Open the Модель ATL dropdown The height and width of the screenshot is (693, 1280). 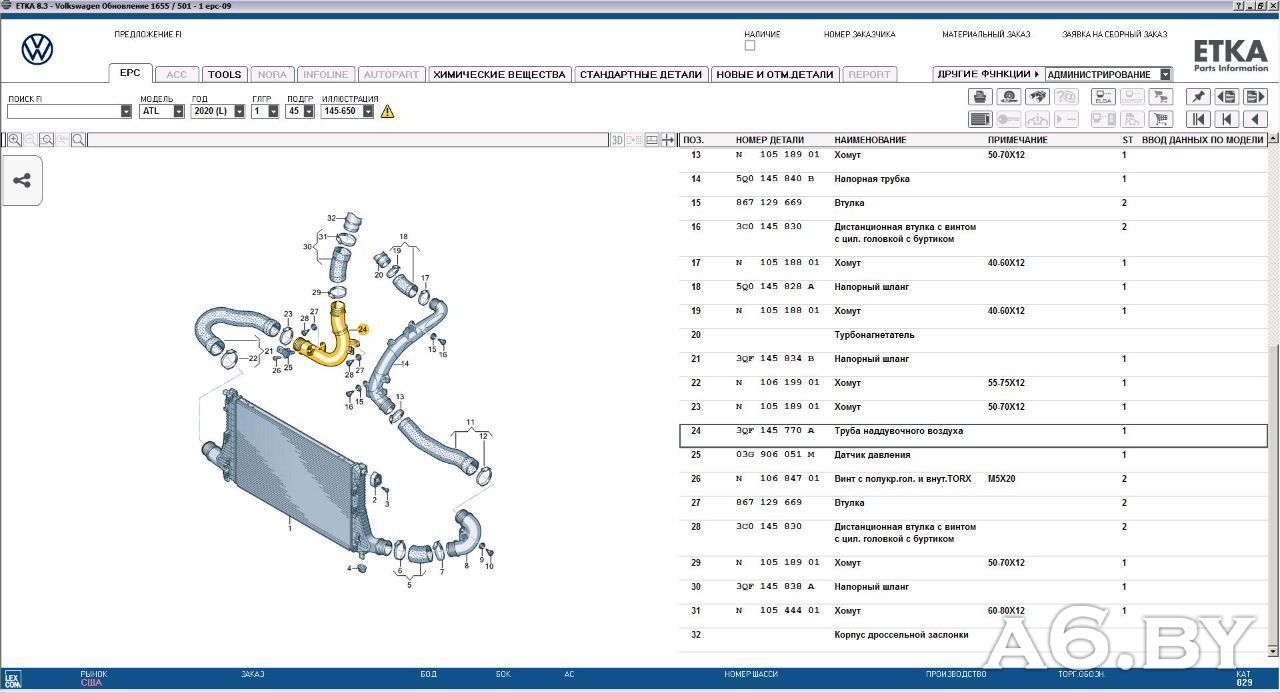click(x=179, y=111)
